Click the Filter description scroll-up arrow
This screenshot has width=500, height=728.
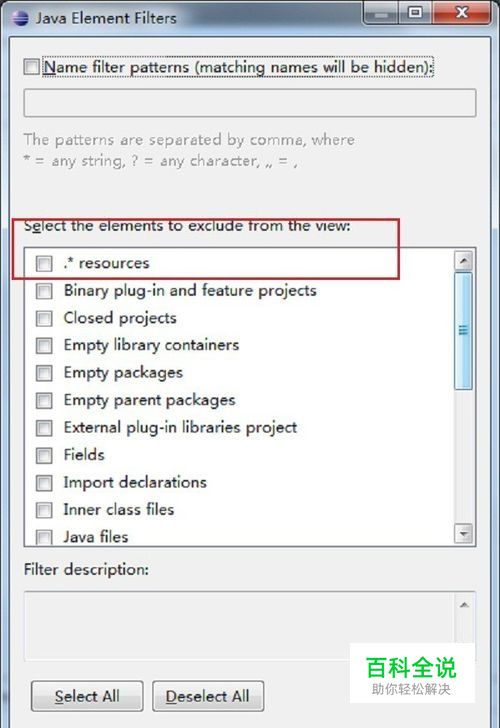464,605
